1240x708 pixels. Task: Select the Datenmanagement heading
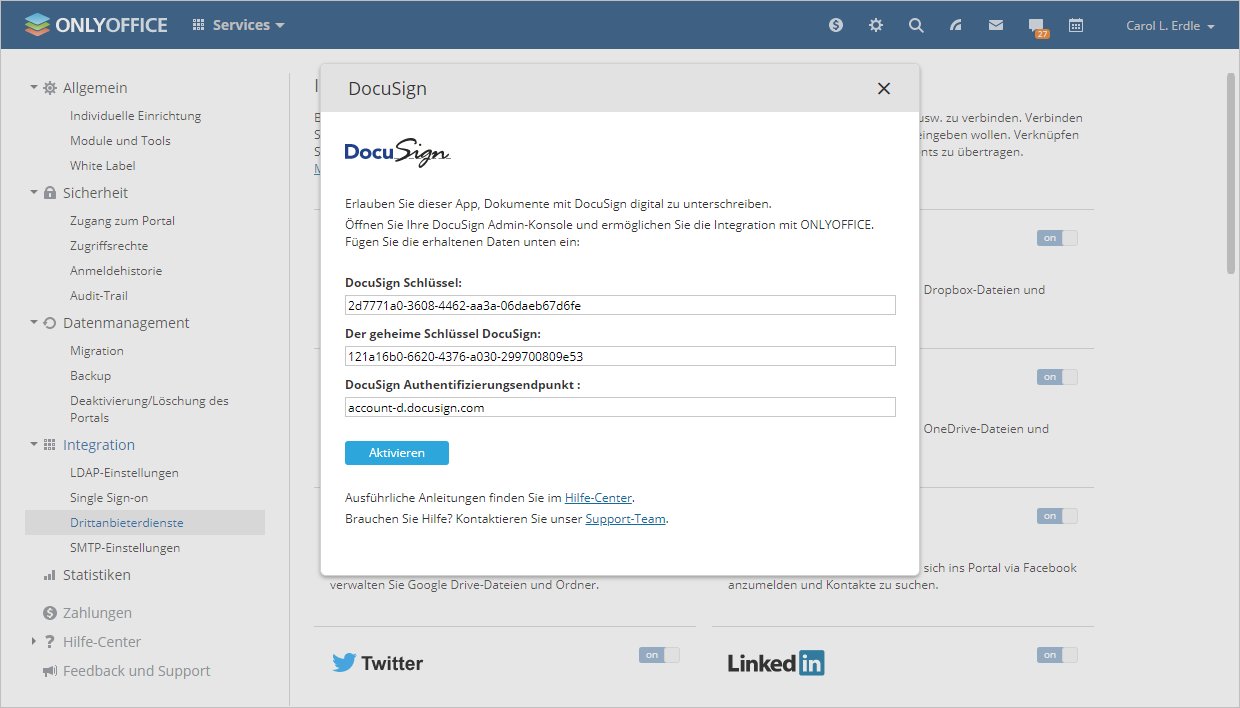126,323
